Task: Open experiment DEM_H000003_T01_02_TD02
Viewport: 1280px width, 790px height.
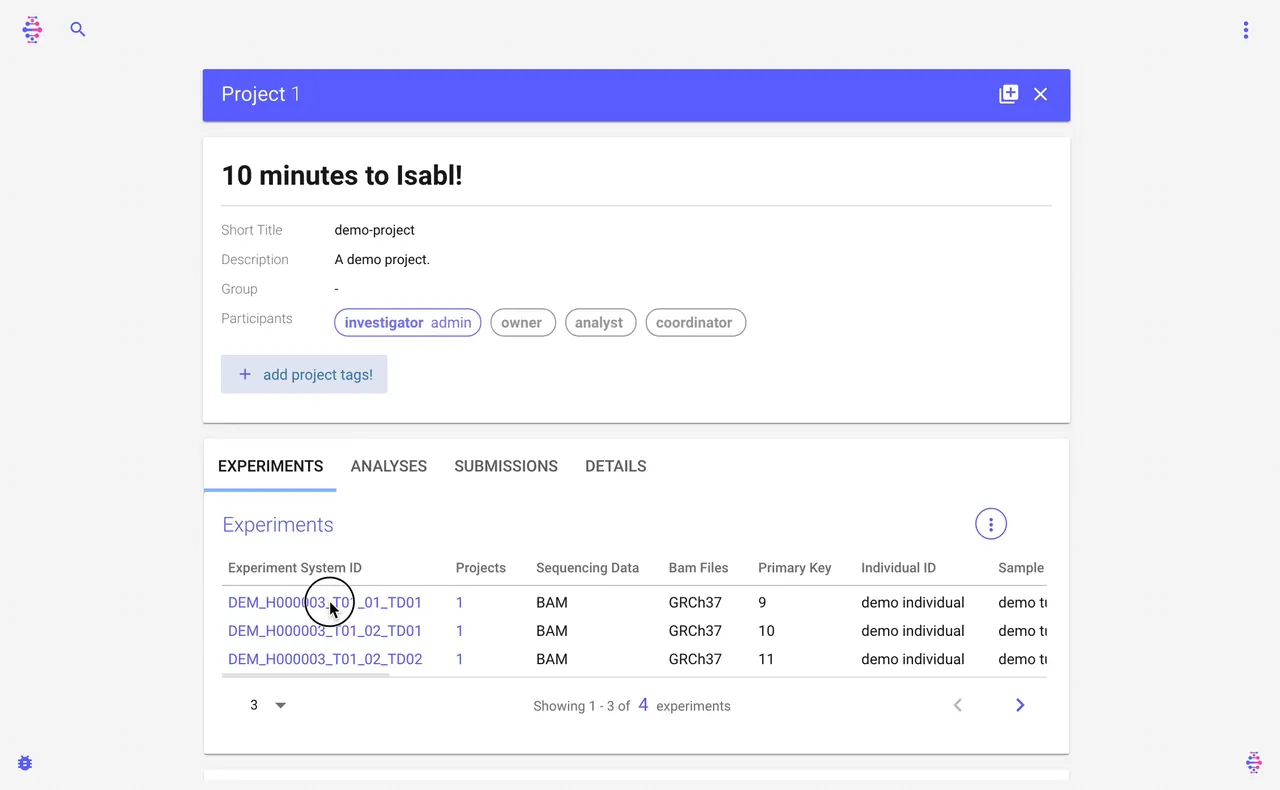Action: tap(325, 659)
